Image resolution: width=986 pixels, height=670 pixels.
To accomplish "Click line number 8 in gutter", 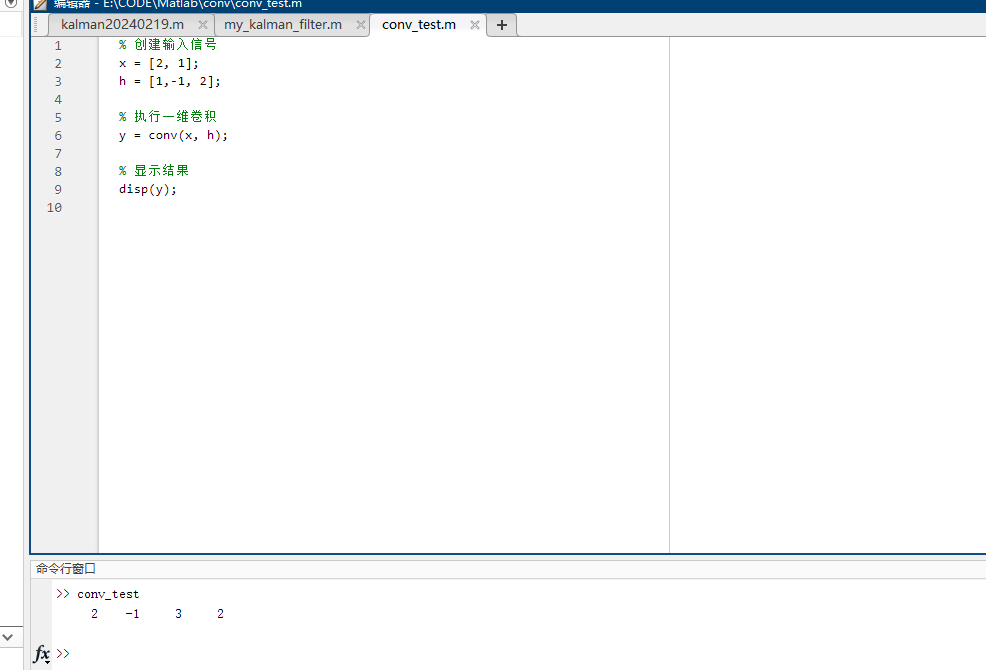I will coord(58,172).
